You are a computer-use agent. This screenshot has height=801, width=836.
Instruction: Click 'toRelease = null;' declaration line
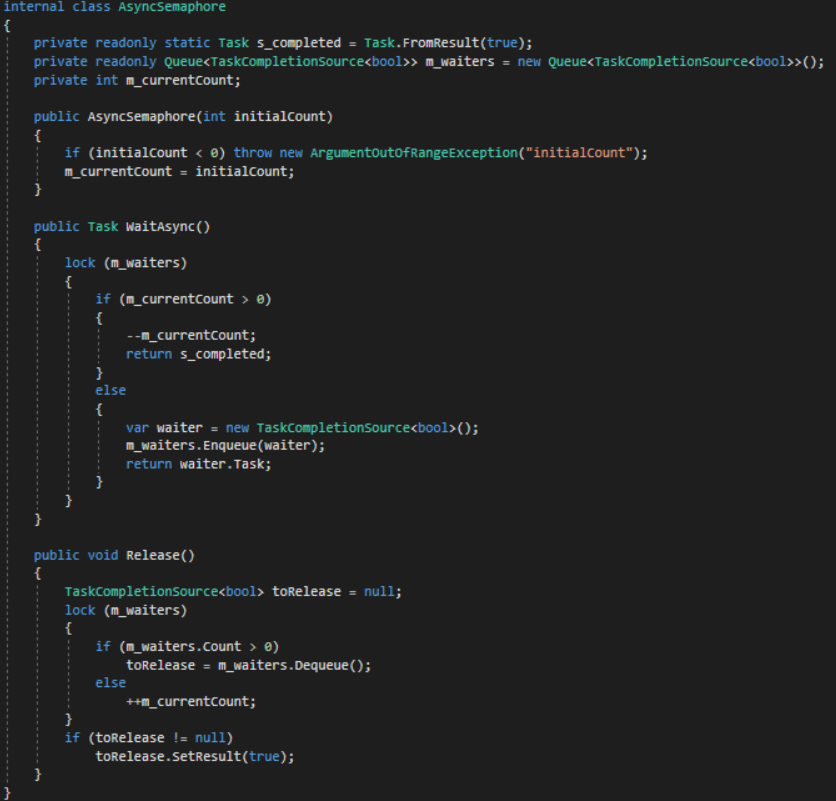tap(233, 592)
